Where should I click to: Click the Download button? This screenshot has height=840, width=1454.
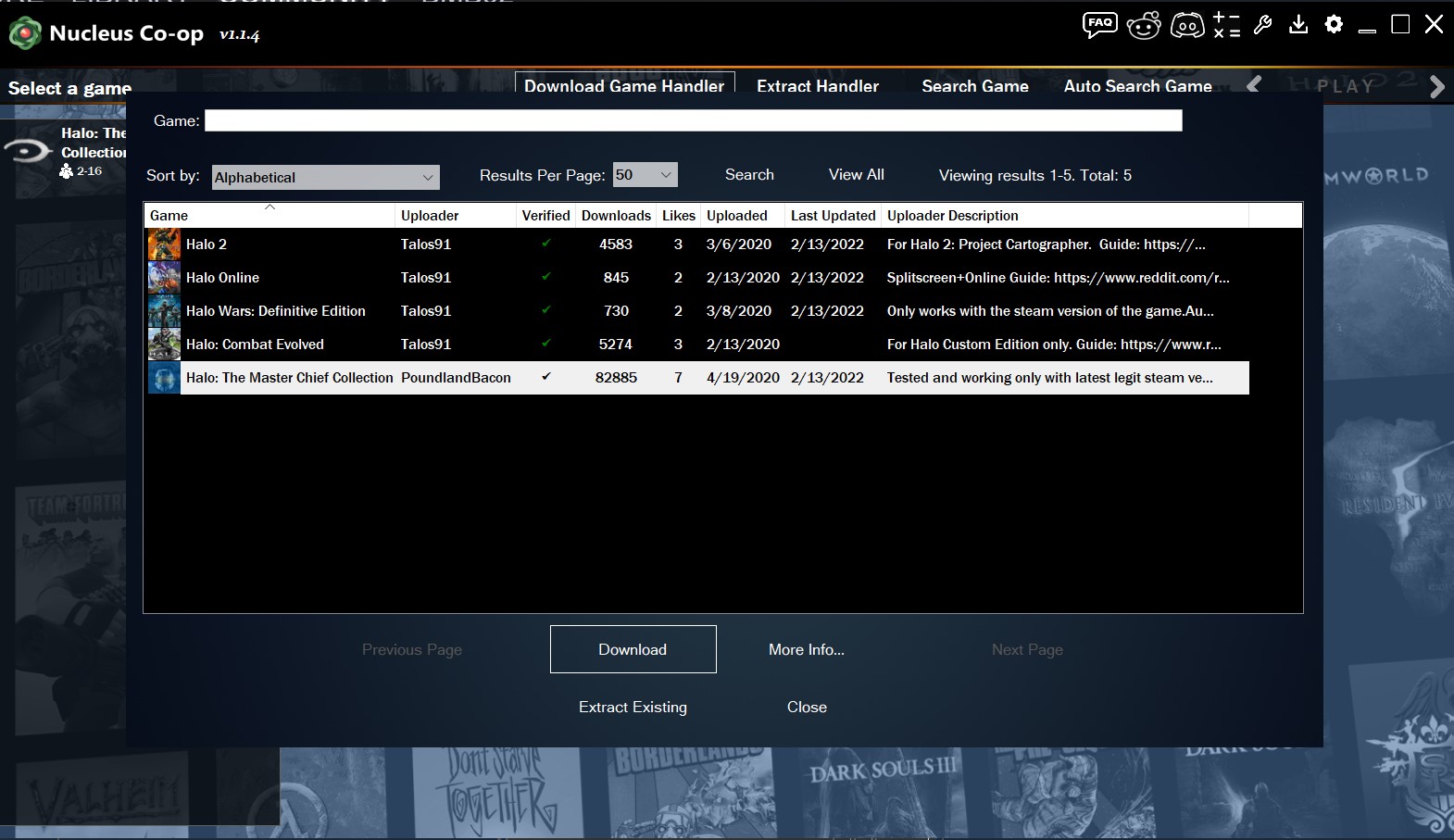633,649
